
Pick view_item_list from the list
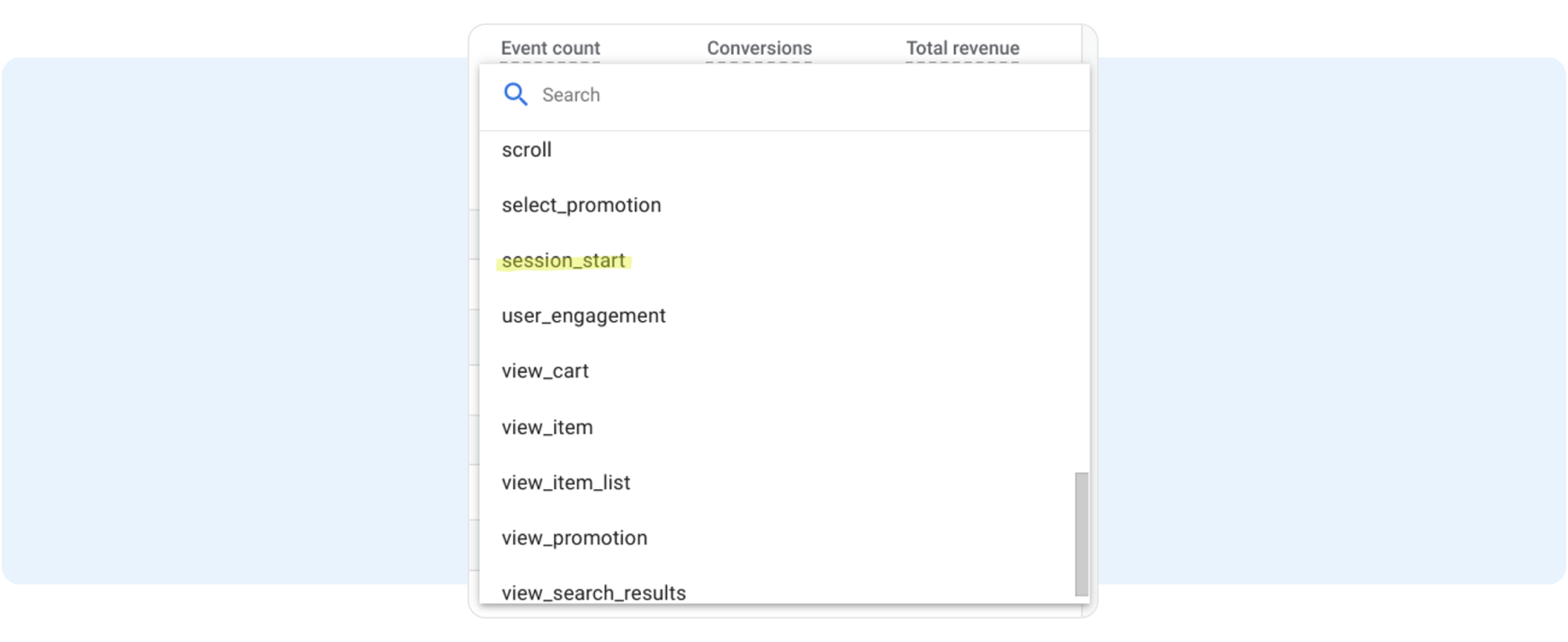[x=566, y=483]
